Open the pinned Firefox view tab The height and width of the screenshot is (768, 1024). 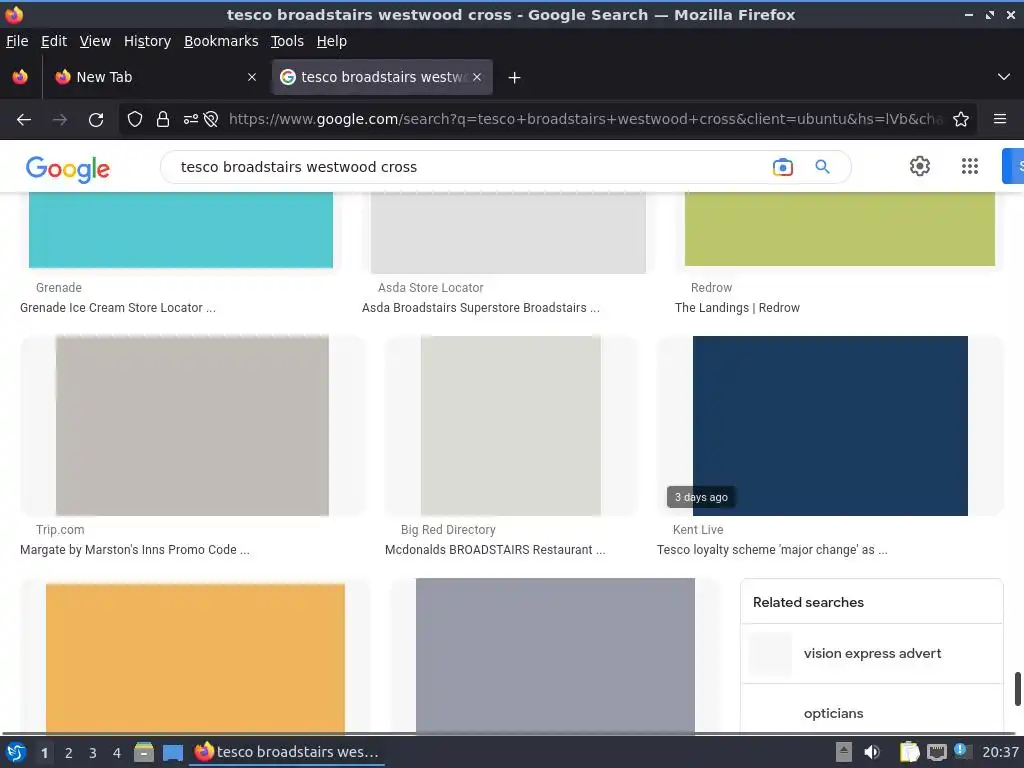click(x=20, y=77)
